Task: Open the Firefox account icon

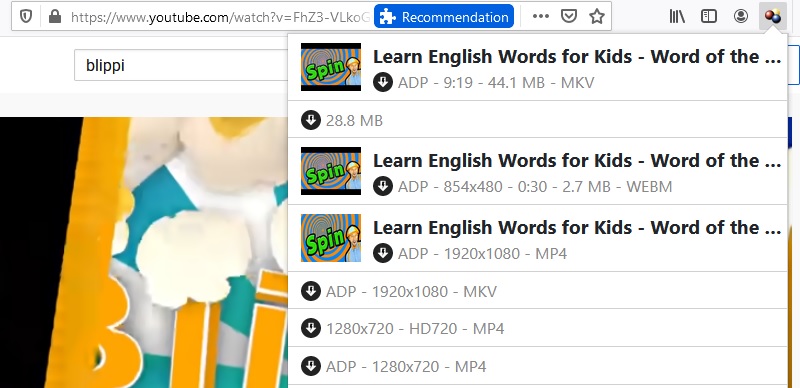Action: pos(740,16)
